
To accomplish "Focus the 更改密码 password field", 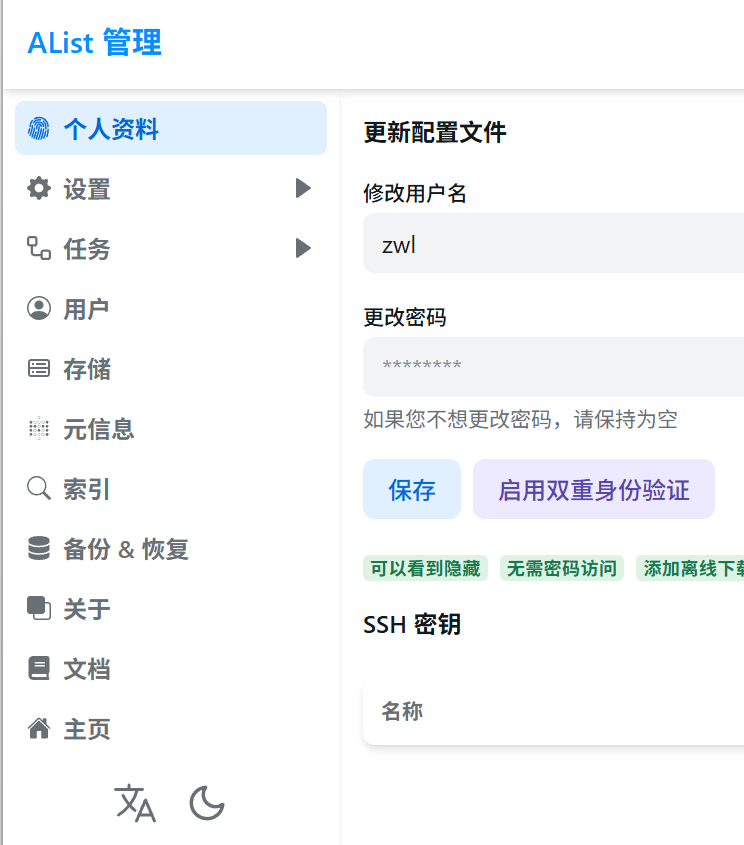I will 553,367.
